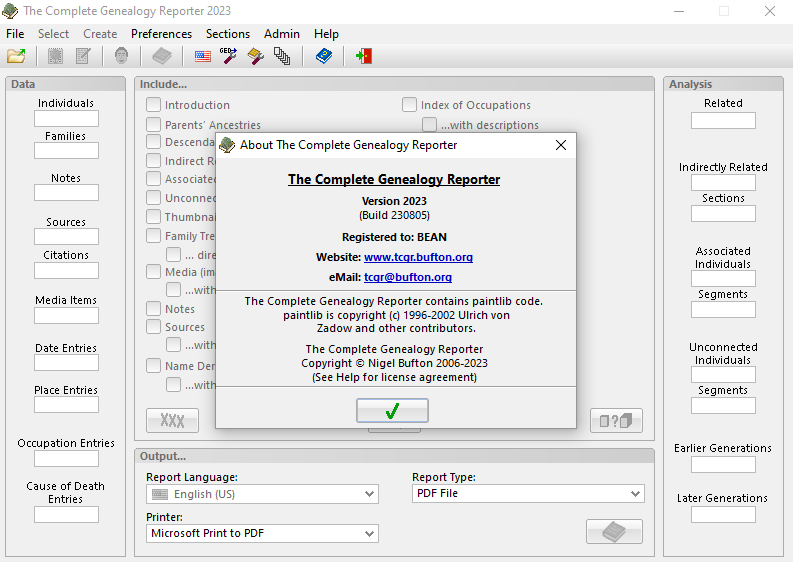
Task: Click the grayed person face toolbar icon
Action: (x=121, y=56)
